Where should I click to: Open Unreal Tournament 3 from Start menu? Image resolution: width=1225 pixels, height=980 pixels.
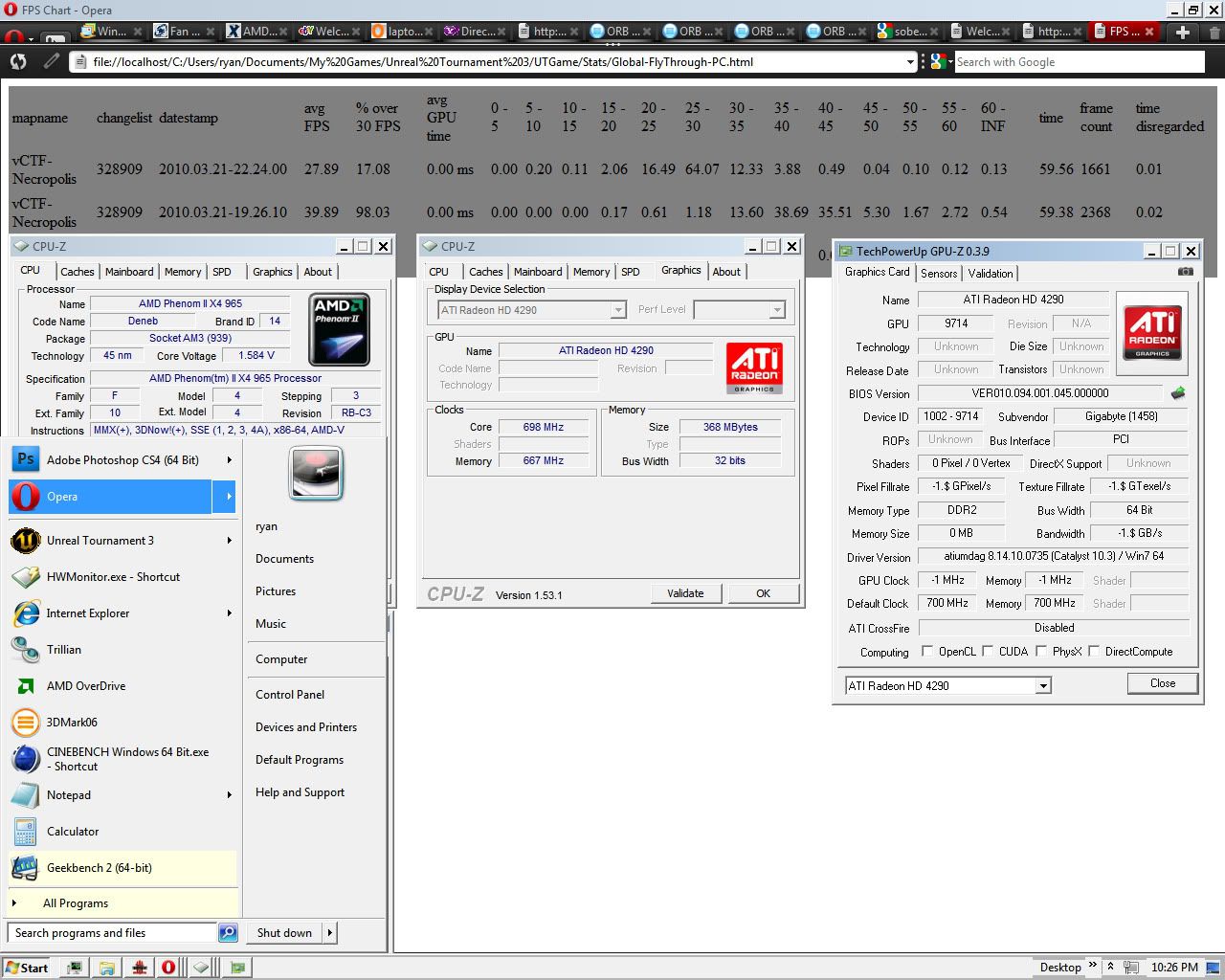click(x=100, y=541)
